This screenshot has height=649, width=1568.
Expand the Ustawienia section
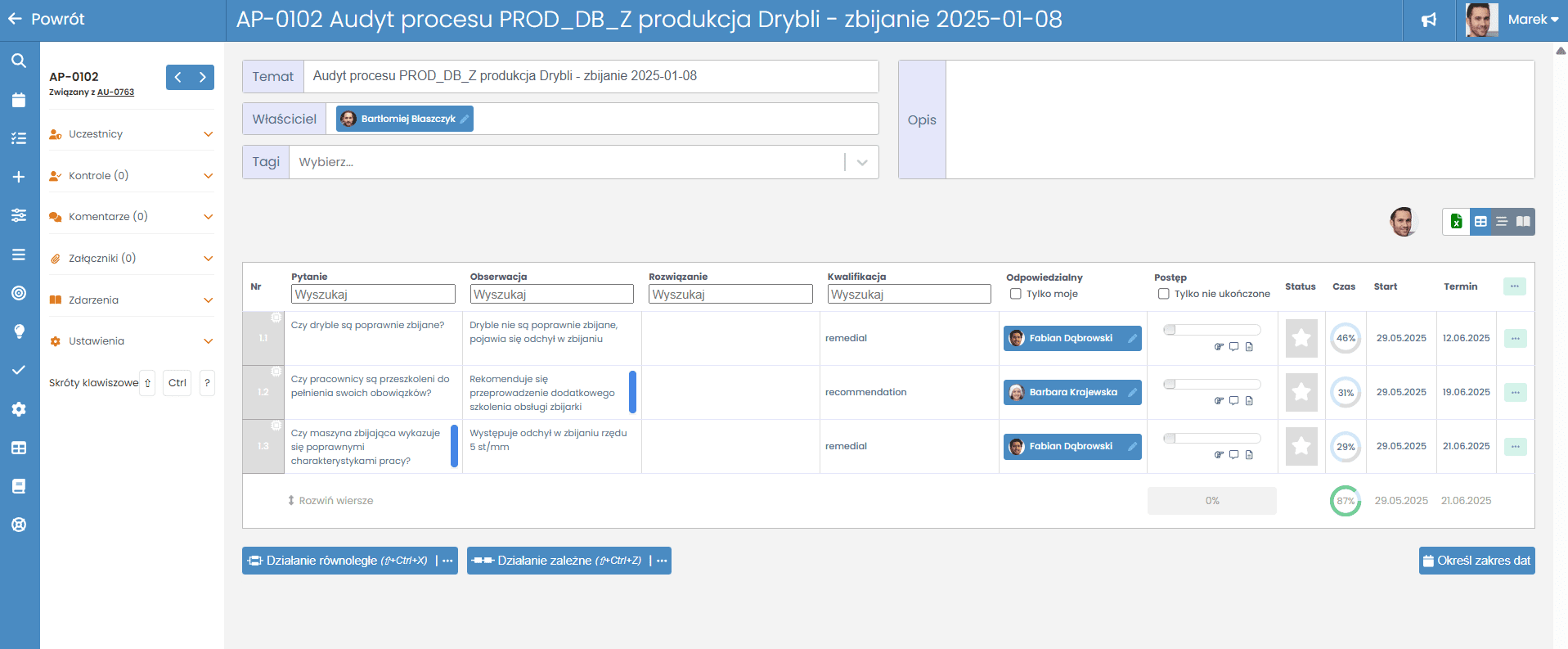tap(132, 341)
